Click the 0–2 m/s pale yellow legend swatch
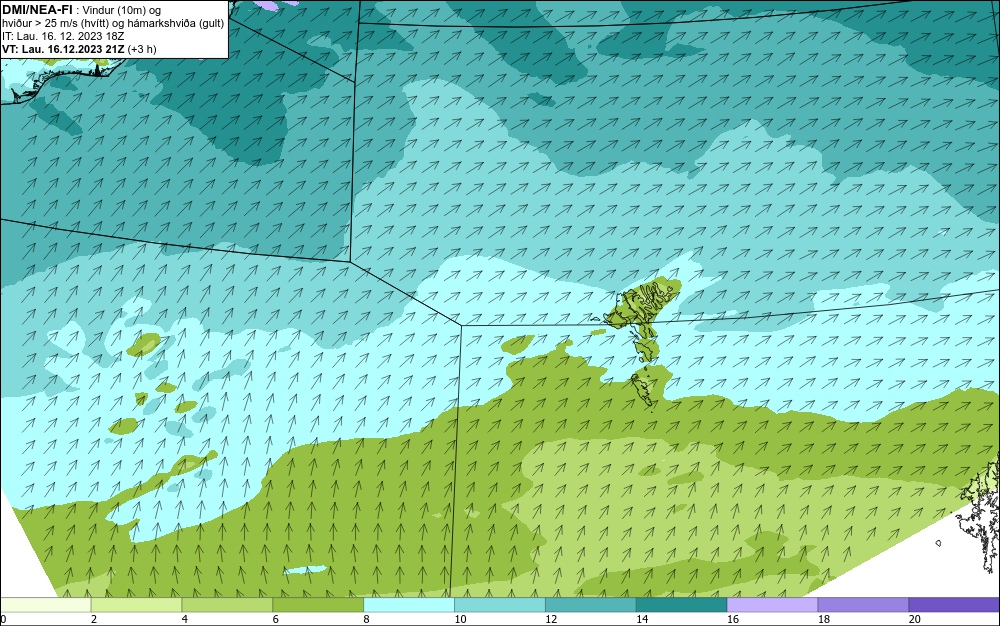 [x=46, y=605]
